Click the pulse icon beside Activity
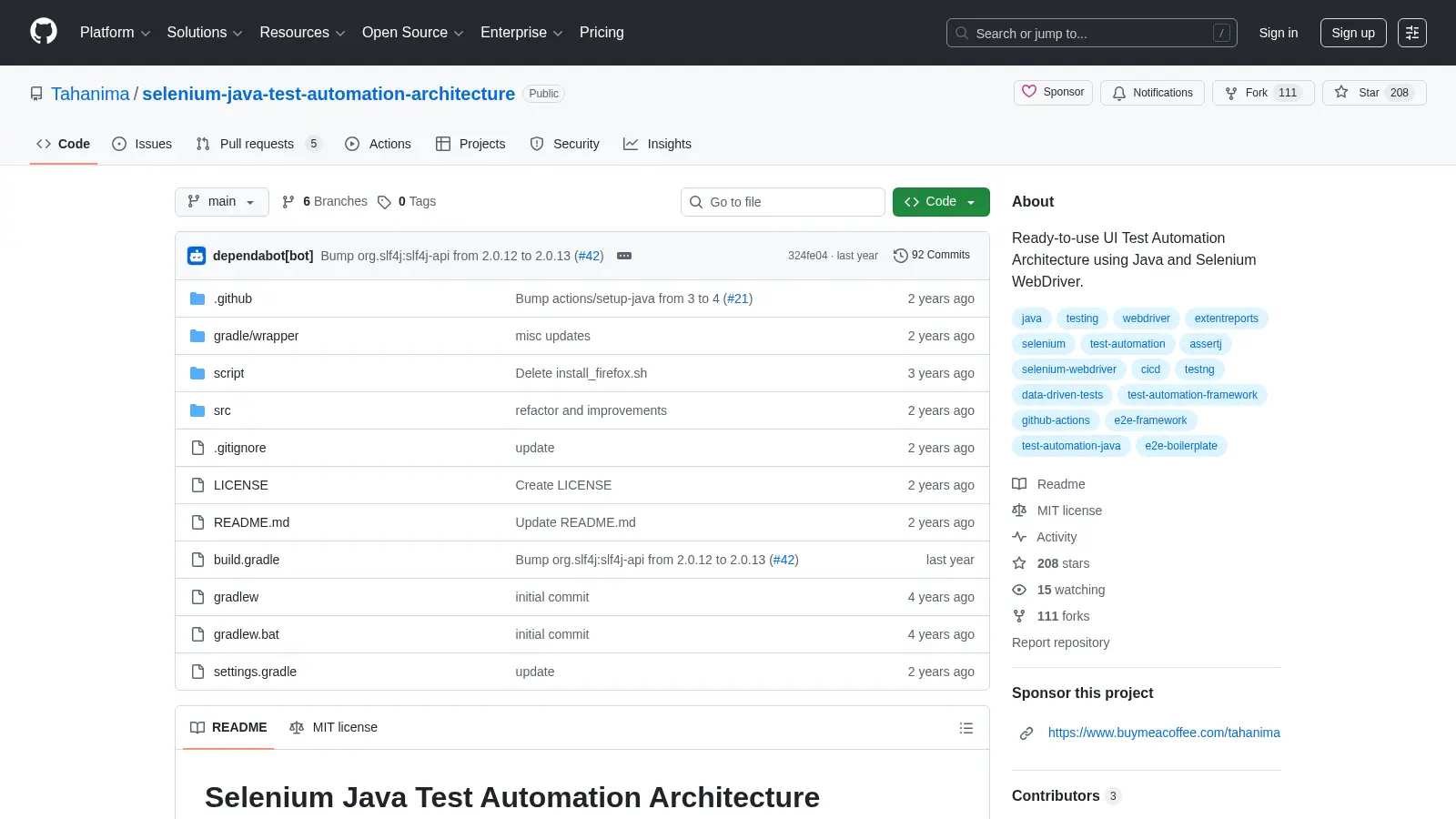Viewport: 1456px width, 819px height. pos(1019,537)
